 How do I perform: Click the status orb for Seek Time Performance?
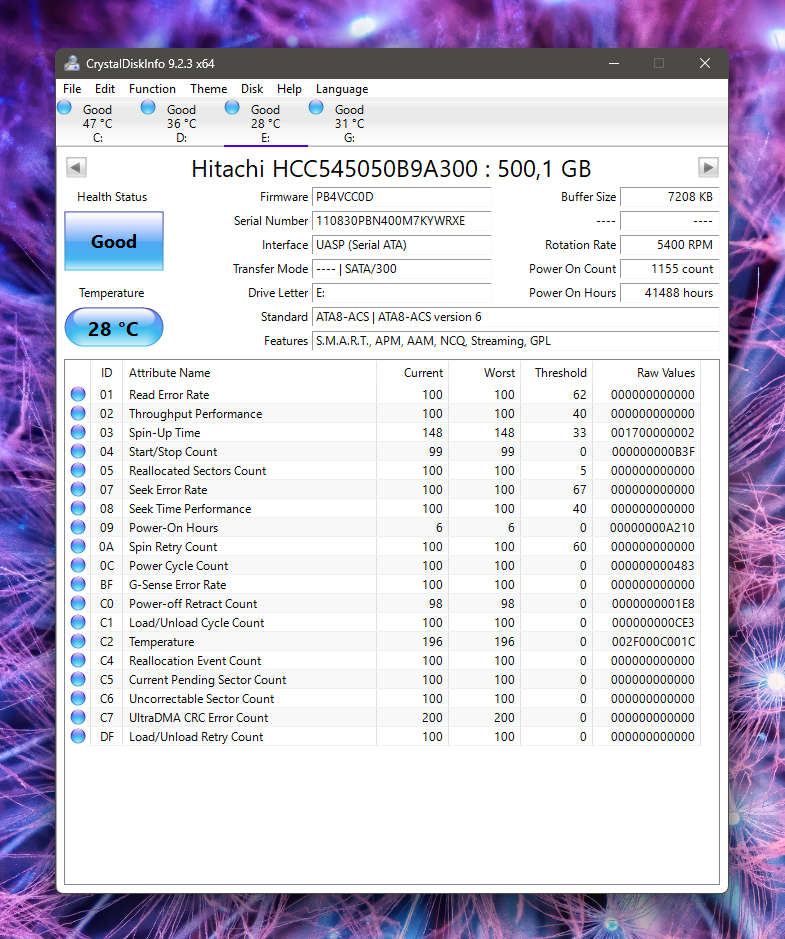pos(78,508)
